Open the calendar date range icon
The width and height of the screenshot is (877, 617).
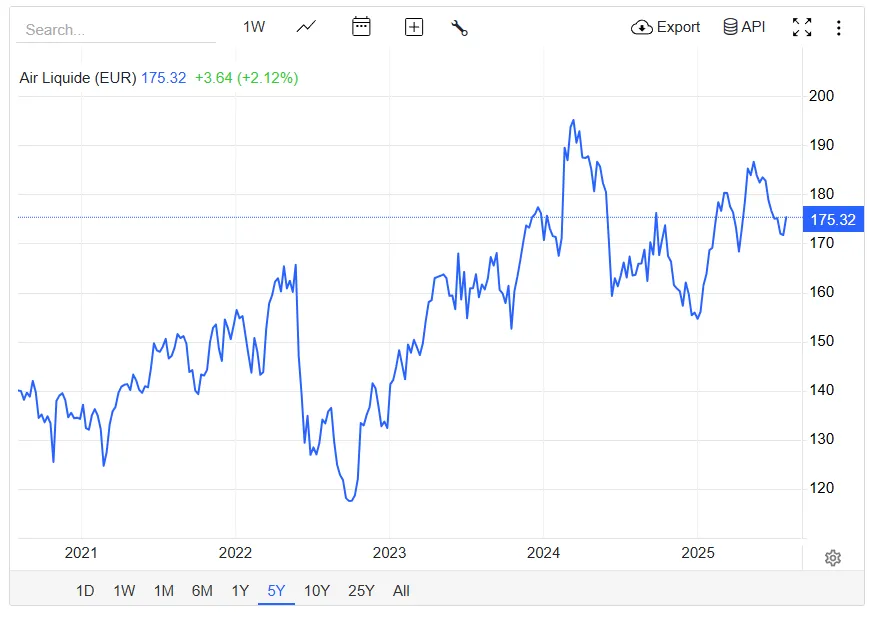pyautogui.click(x=361, y=27)
